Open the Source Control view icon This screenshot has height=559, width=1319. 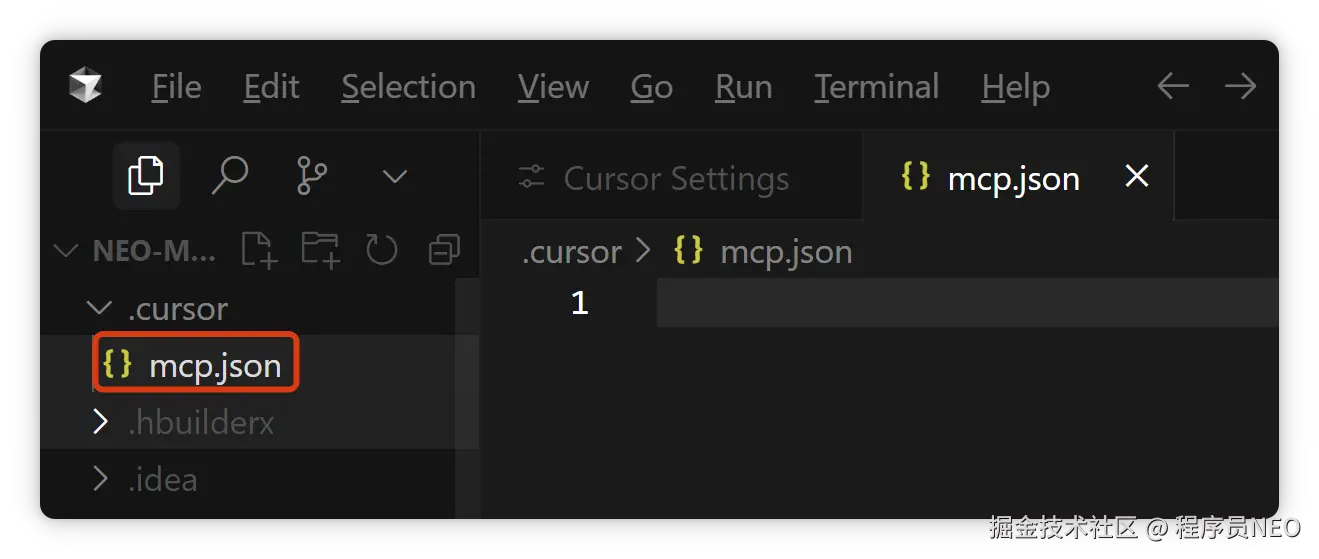point(312,177)
